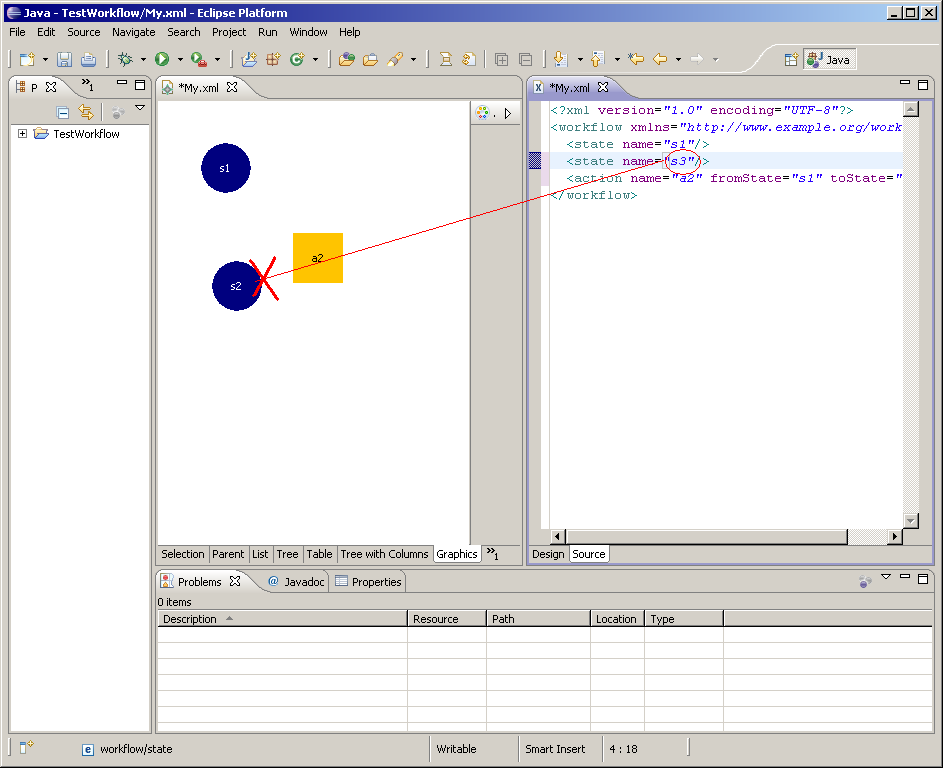The height and width of the screenshot is (768, 943).
Task: Expand the TestWorkflow project tree node
Action: [22, 134]
